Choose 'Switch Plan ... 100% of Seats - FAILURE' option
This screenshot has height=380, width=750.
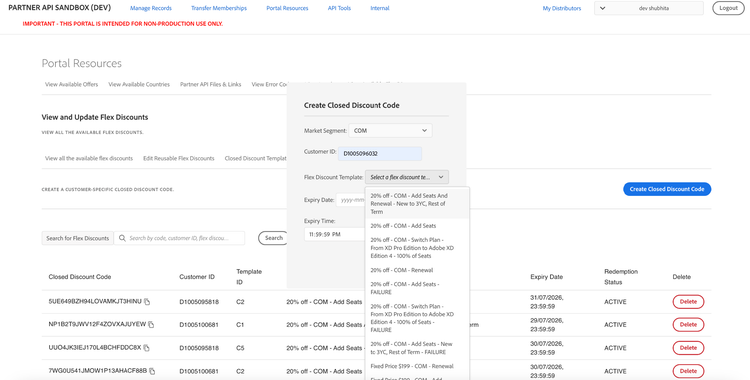click(x=417, y=318)
